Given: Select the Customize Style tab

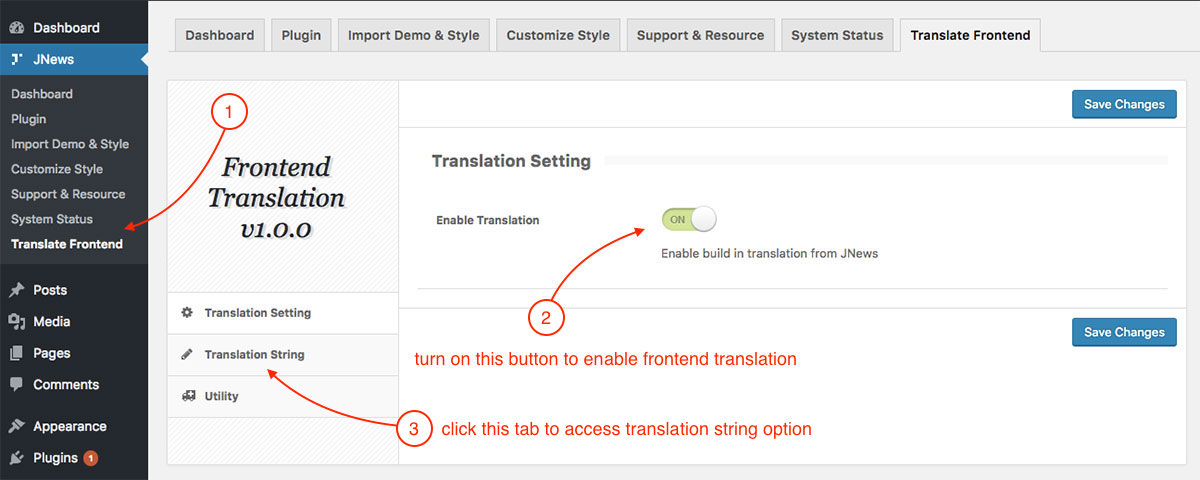Looking at the screenshot, I should point(558,35).
